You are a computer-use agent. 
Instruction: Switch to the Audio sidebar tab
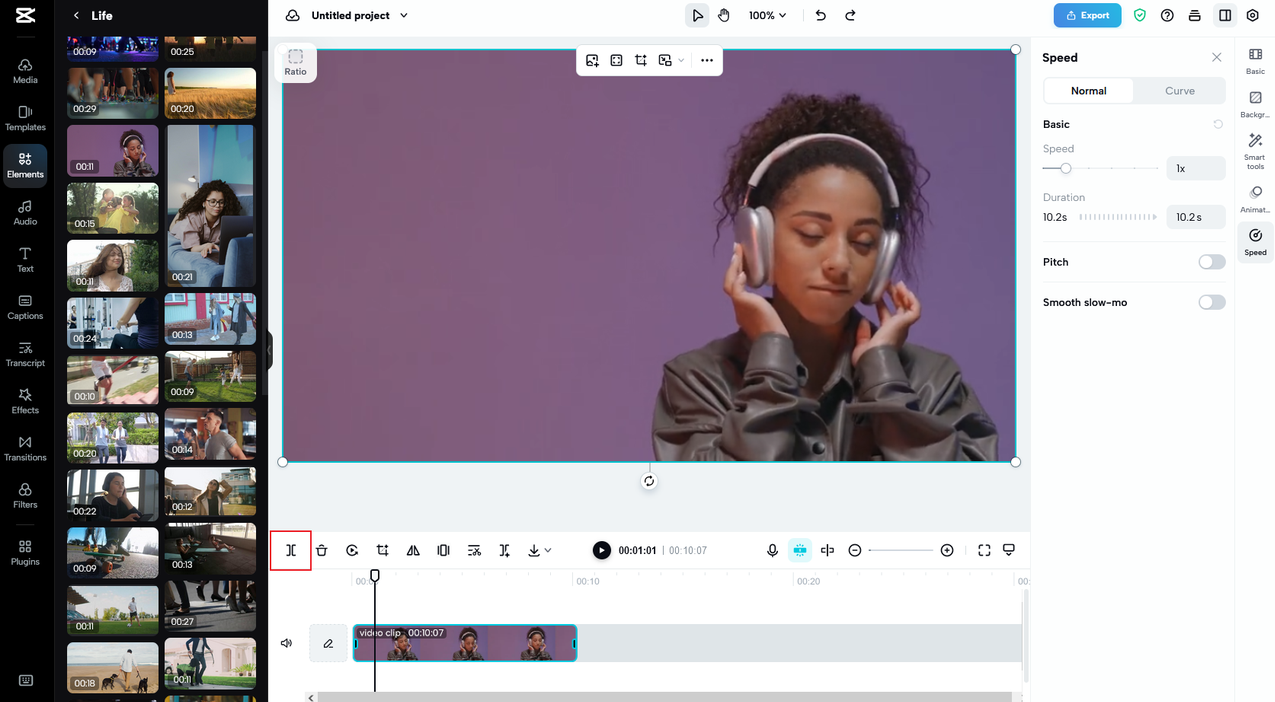pyautogui.click(x=25, y=212)
